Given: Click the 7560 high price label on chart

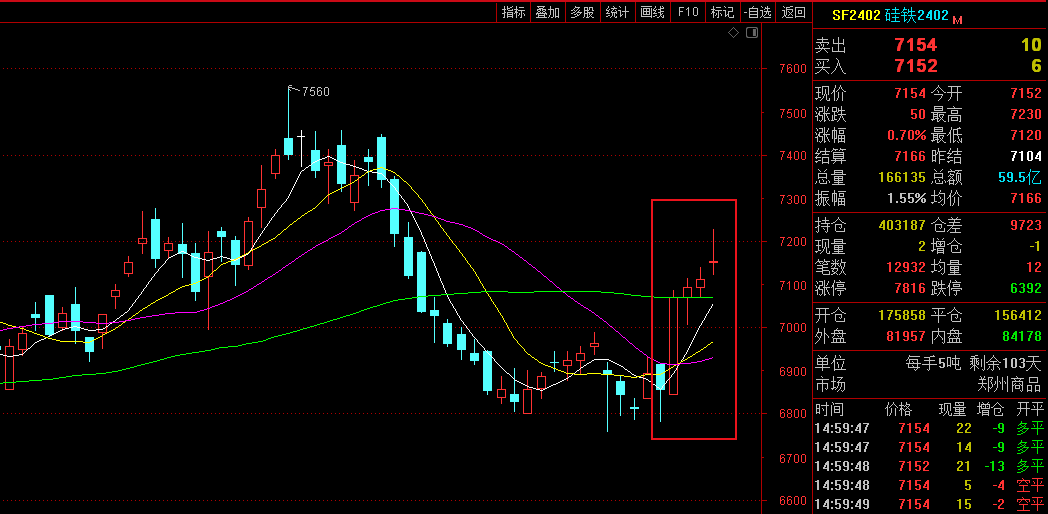Looking at the screenshot, I should pos(315,91).
